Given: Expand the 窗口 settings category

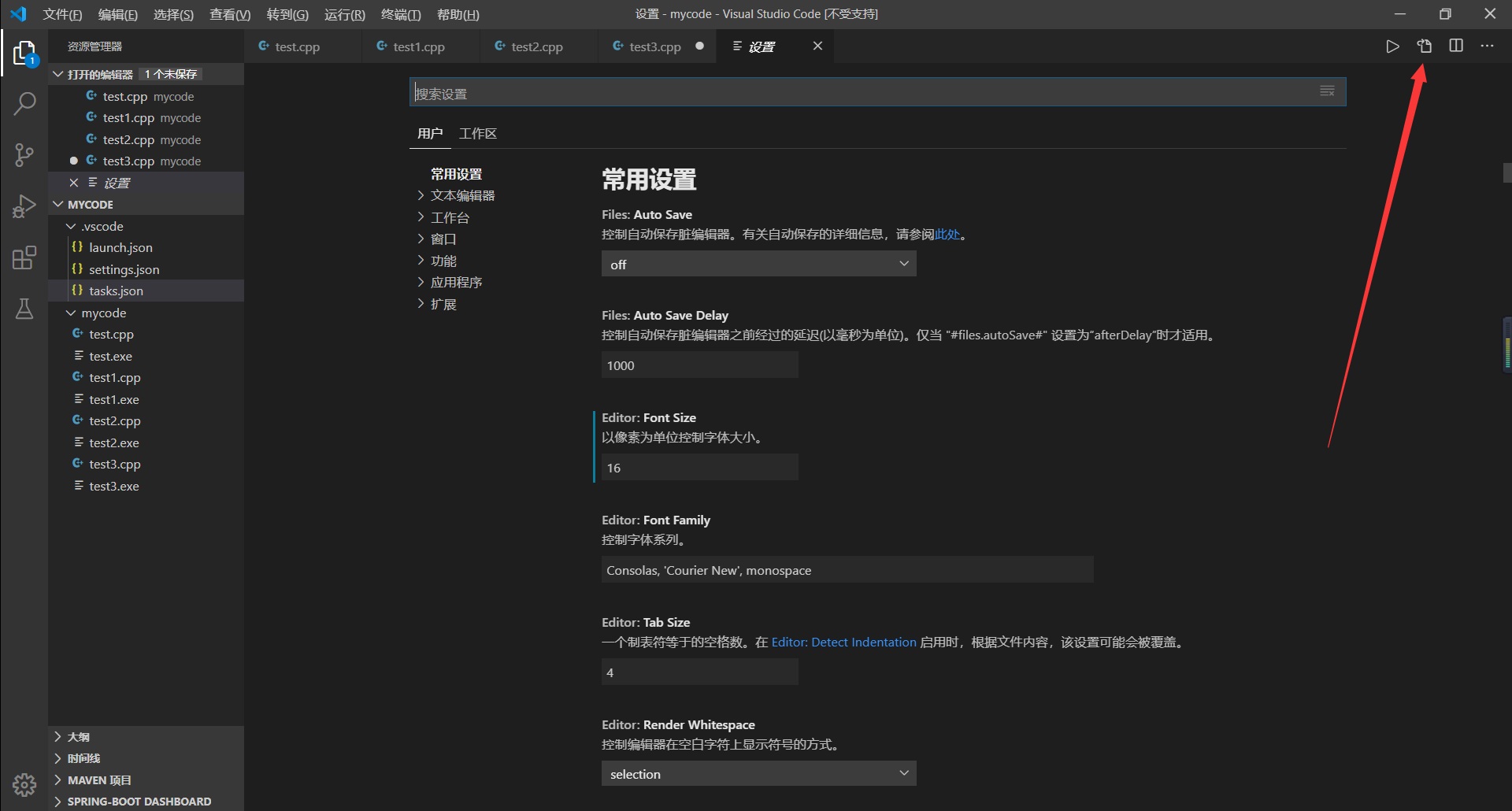Looking at the screenshot, I should pos(443,239).
